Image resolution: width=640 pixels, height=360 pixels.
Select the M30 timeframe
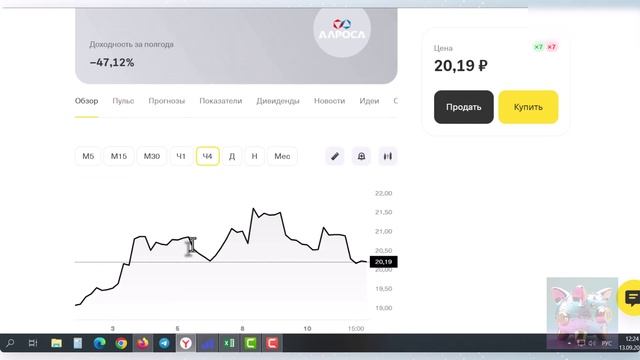point(151,156)
